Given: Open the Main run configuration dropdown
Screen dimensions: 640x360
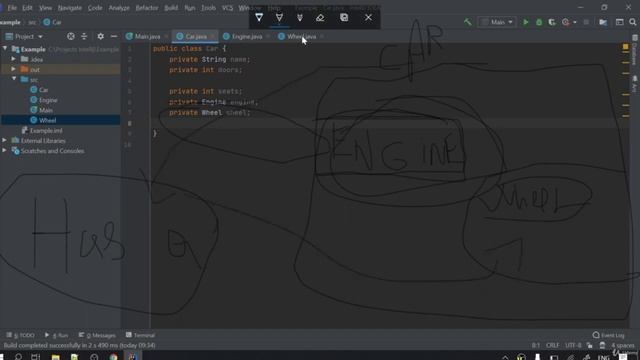Looking at the screenshot, I should (497, 22).
